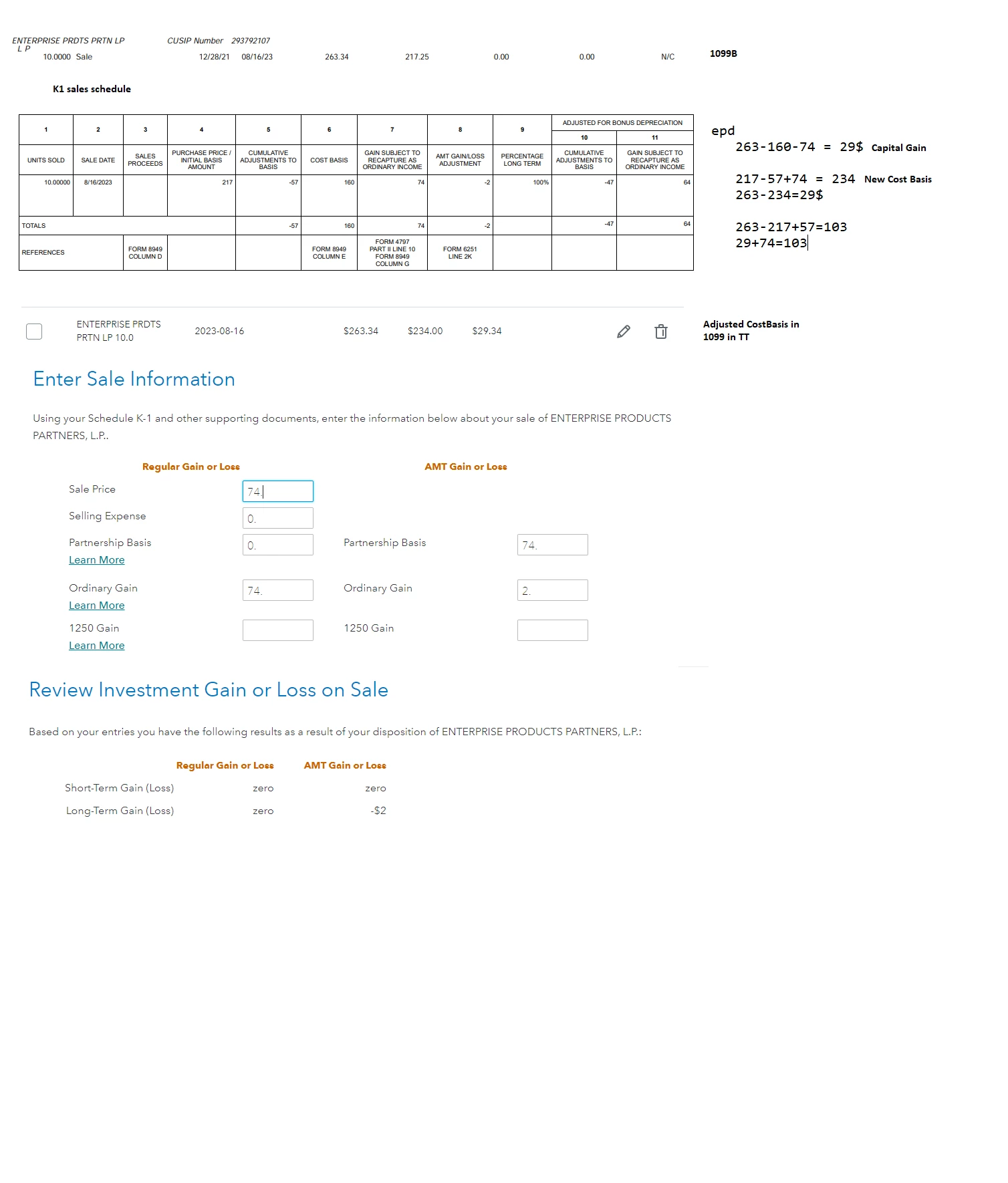The image size is (1008, 1183).
Task: Click the $29.34 gain value
Action: pyautogui.click(x=487, y=331)
